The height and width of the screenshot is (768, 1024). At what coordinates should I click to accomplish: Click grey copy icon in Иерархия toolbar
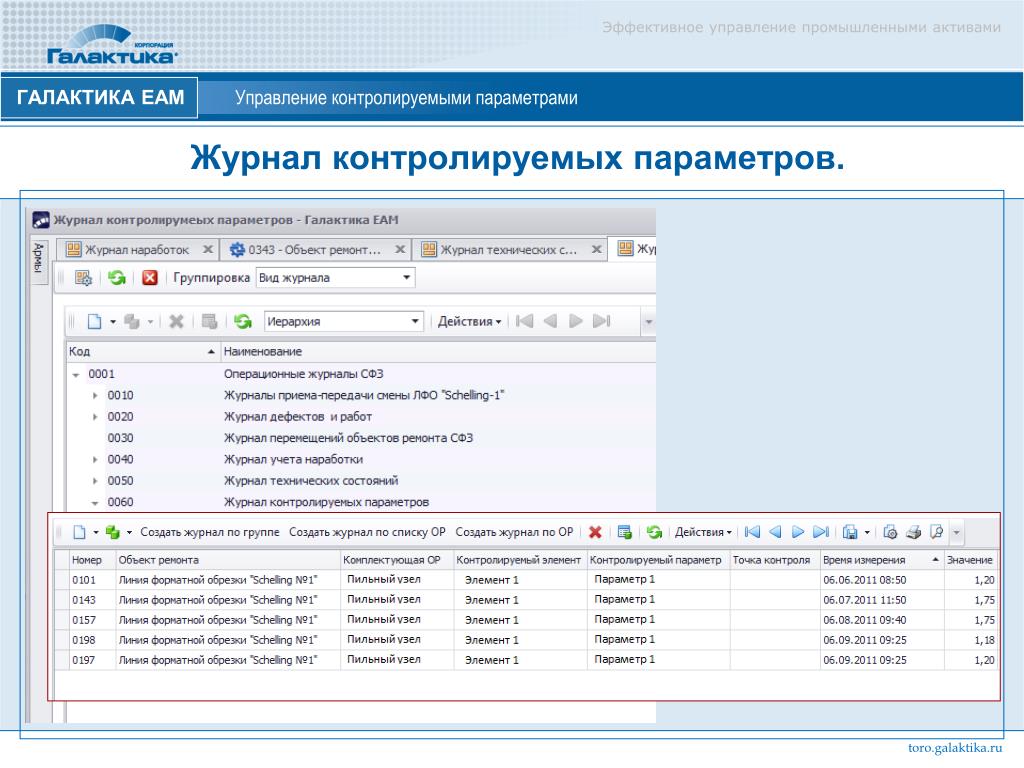point(132,321)
